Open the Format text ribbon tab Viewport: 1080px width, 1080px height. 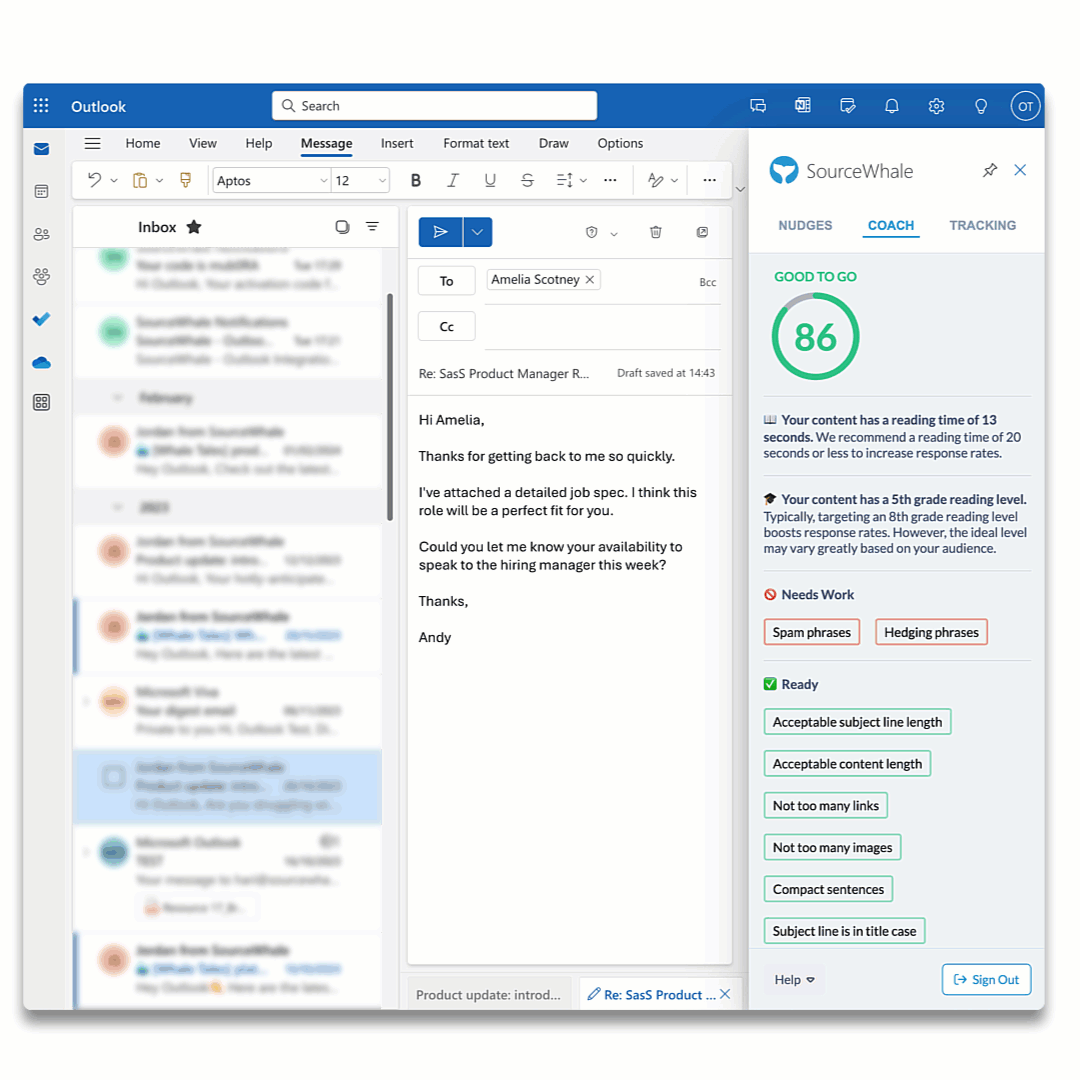(x=476, y=143)
